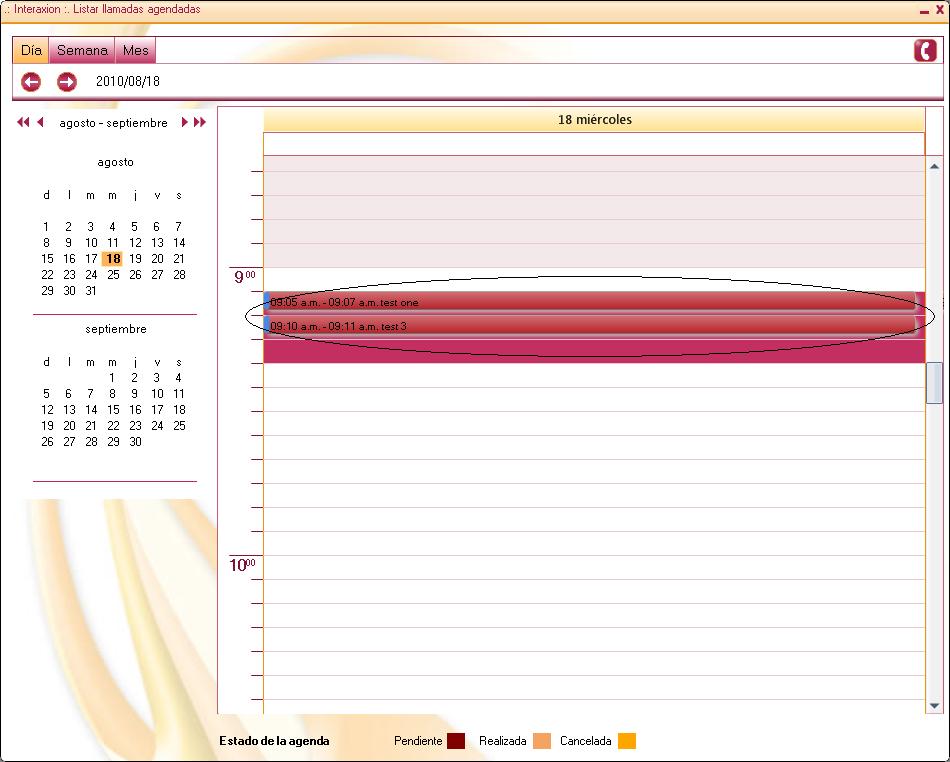Viewport: 950px width, 762px height.
Task: Minimize the Interaxion window
Action: (x=924, y=10)
